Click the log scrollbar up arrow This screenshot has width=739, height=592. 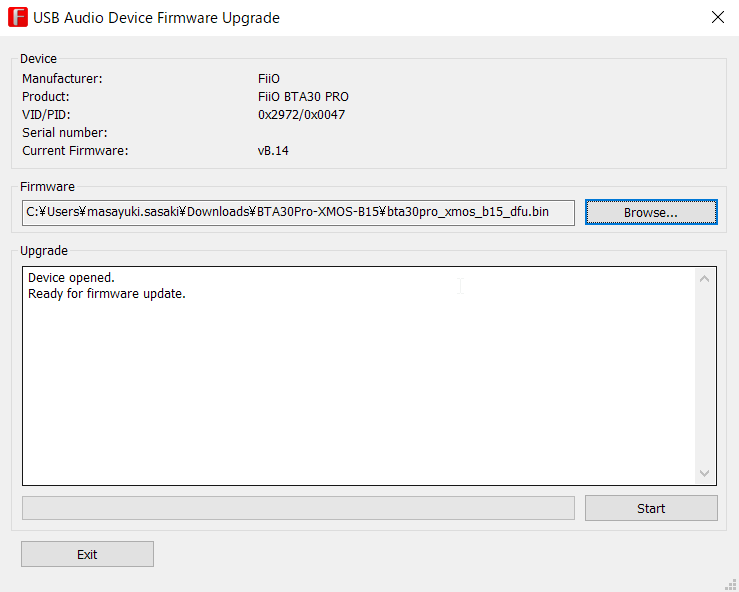tap(704, 279)
